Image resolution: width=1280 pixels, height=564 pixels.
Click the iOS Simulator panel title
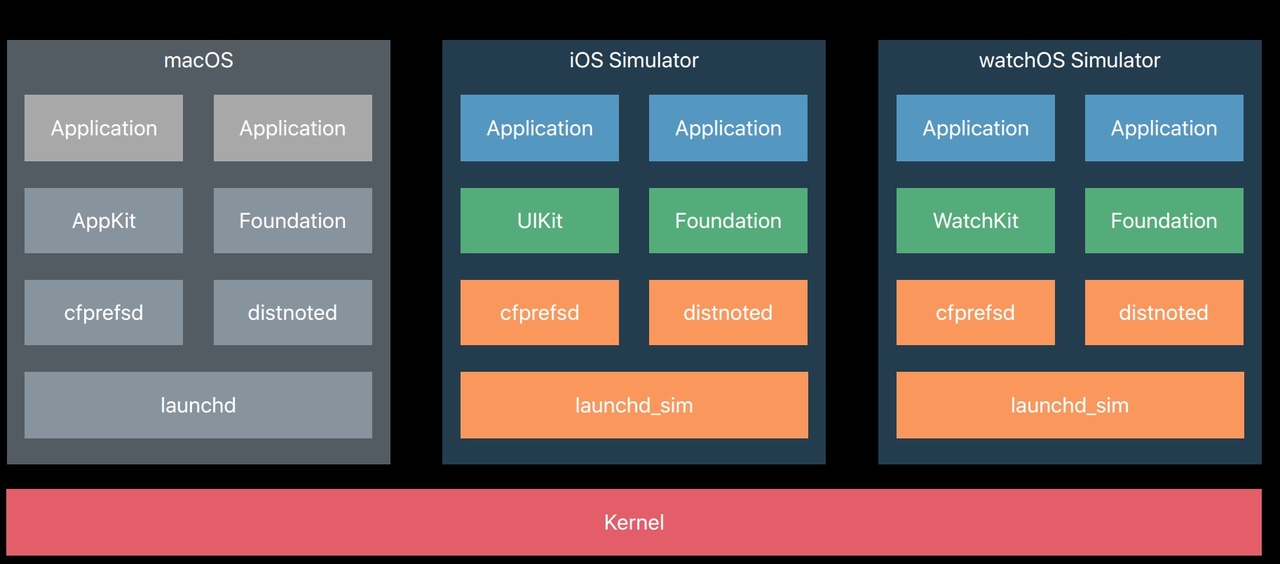pyautogui.click(x=634, y=60)
